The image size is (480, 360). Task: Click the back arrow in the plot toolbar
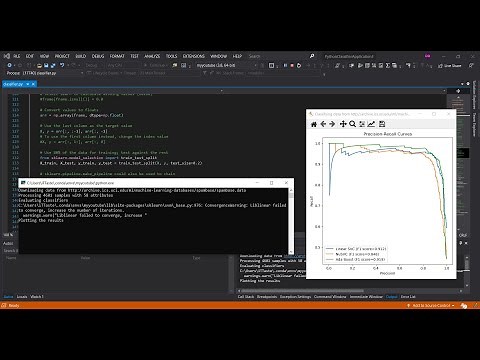pyautogui.click(x=323, y=124)
